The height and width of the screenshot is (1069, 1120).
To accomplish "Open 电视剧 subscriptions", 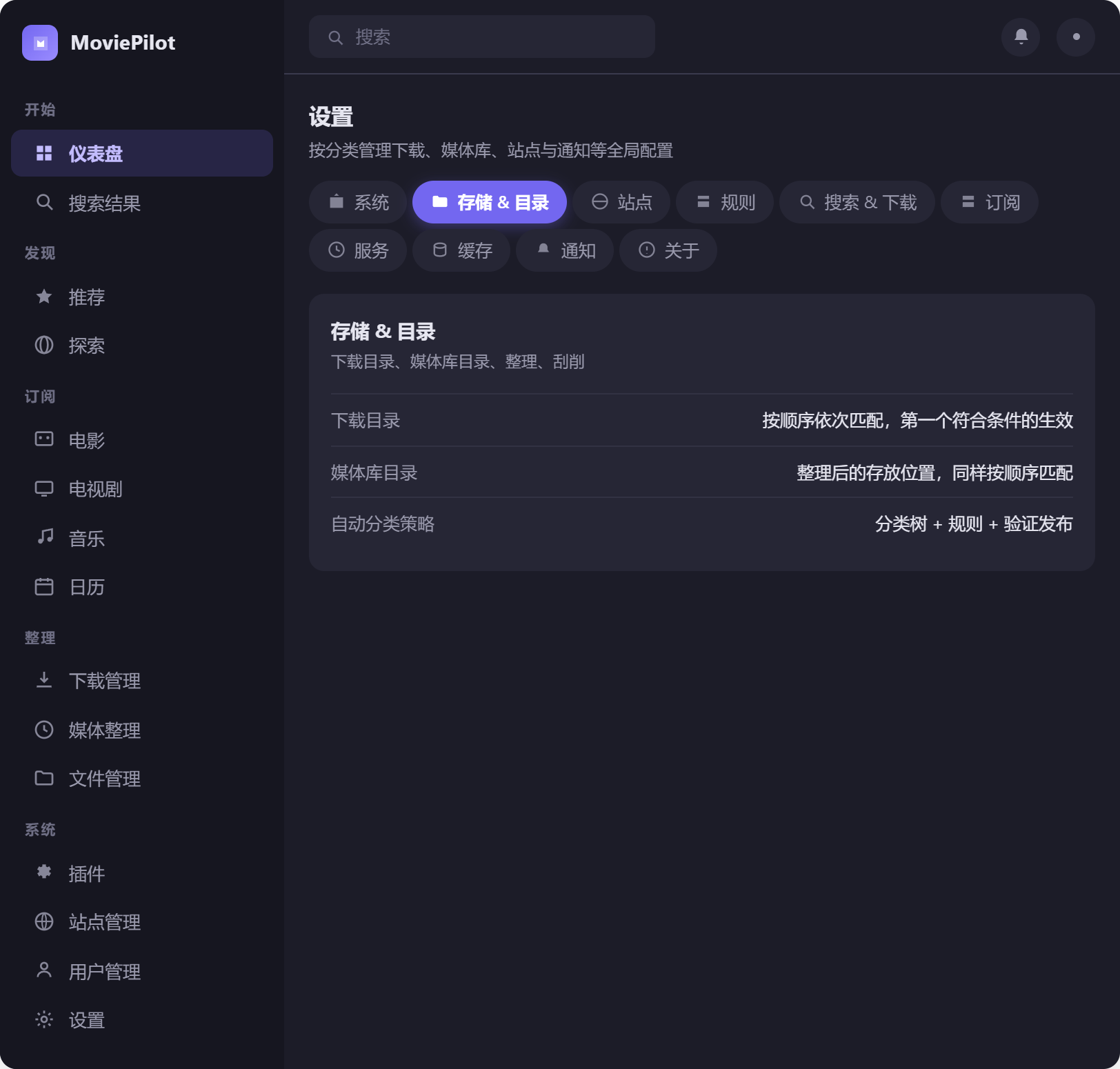I will tap(142, 488).
